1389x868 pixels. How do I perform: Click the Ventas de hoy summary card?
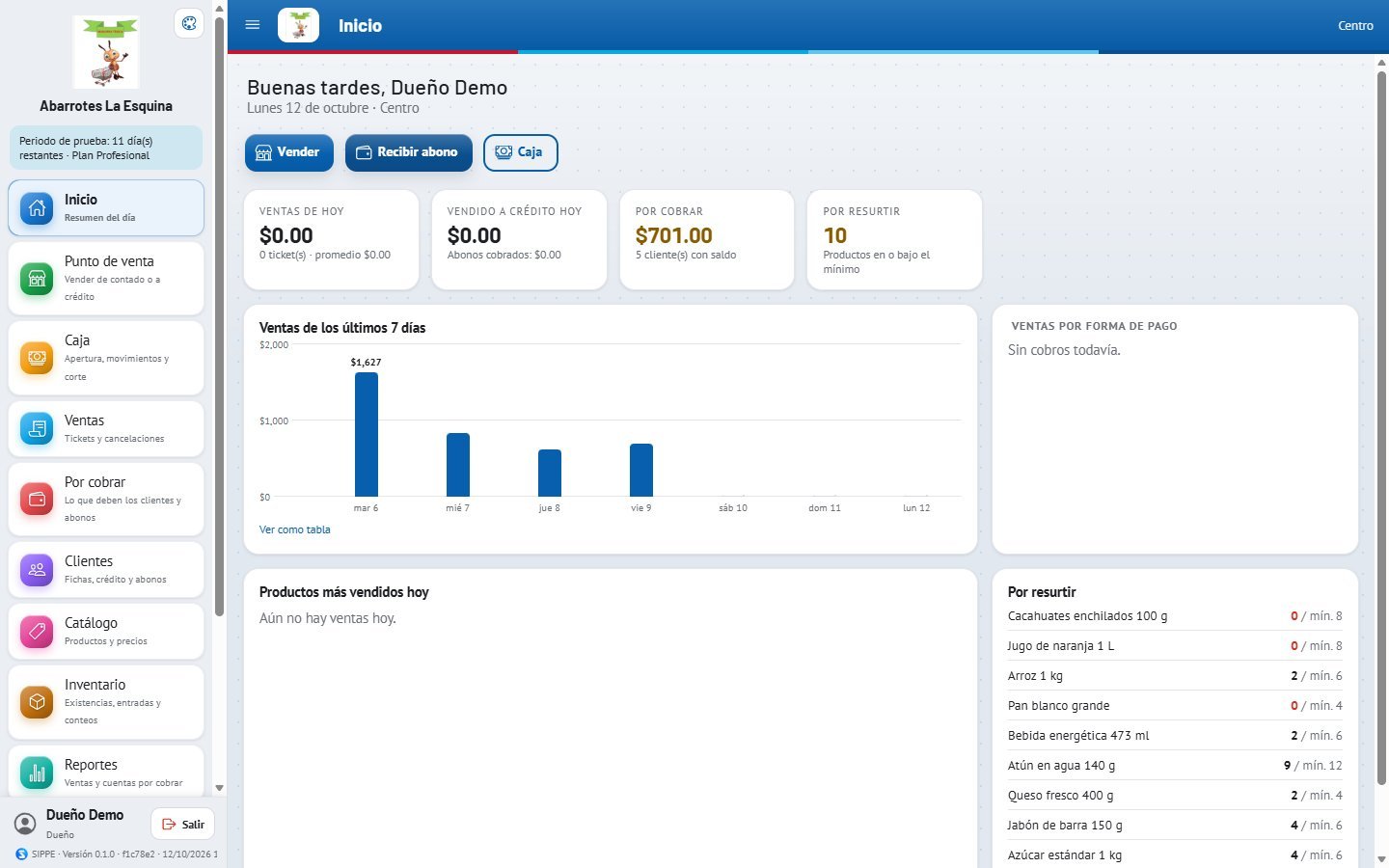click(331, 239)
